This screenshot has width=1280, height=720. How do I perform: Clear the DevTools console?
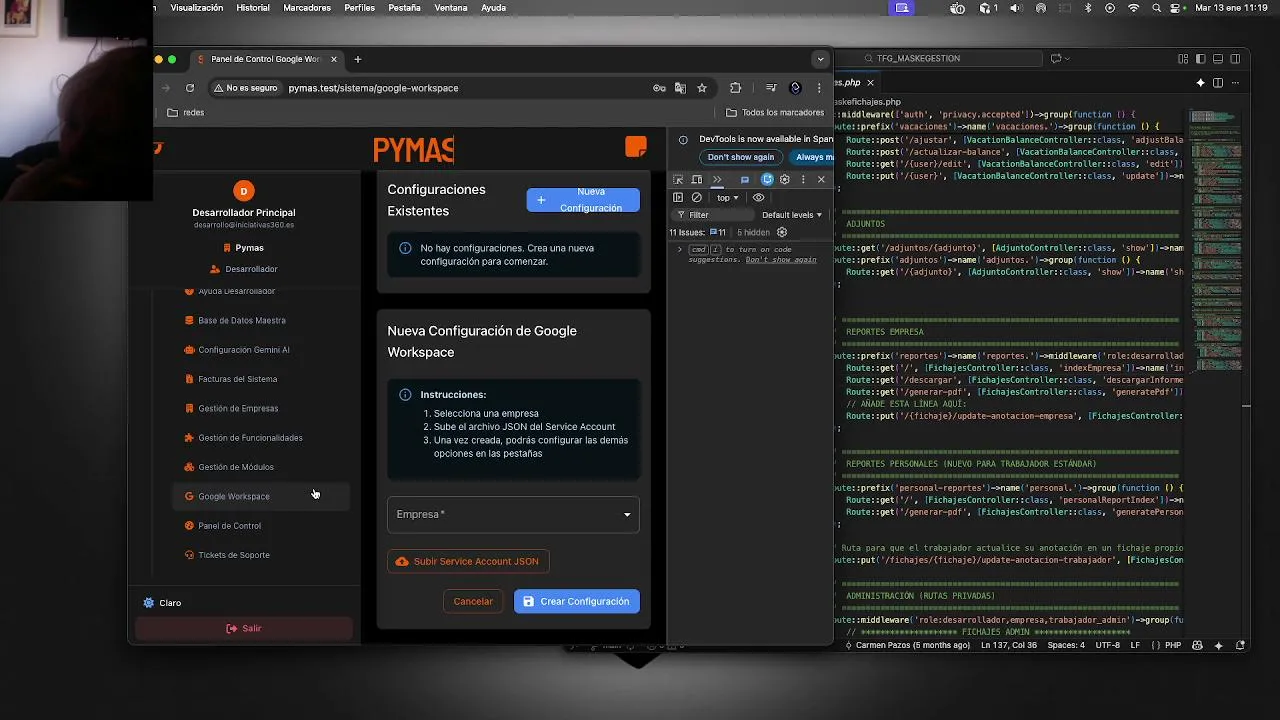(697, 198)
